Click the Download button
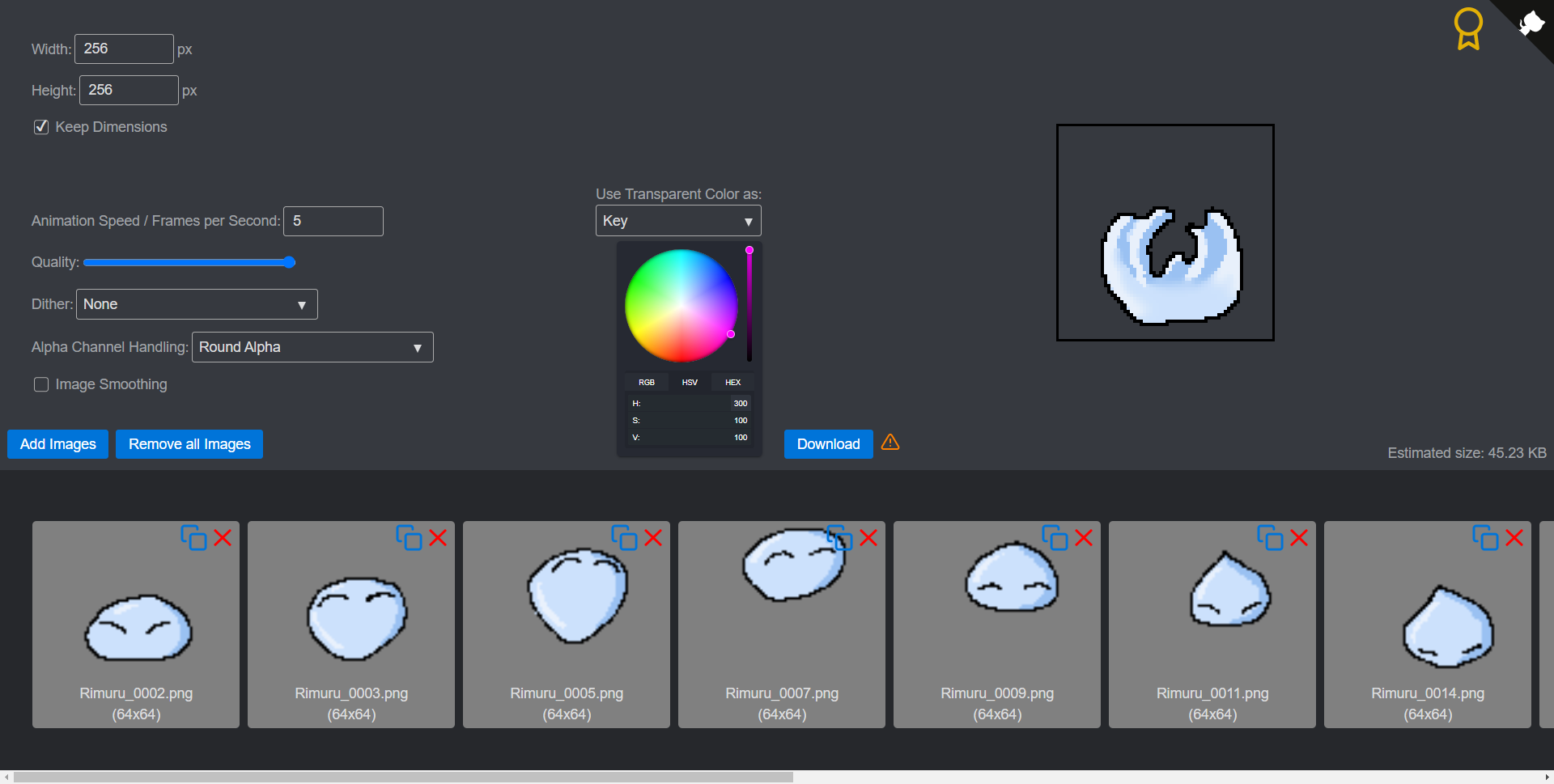This screenshot has width=1554, height=784. [x=828, y=444]
